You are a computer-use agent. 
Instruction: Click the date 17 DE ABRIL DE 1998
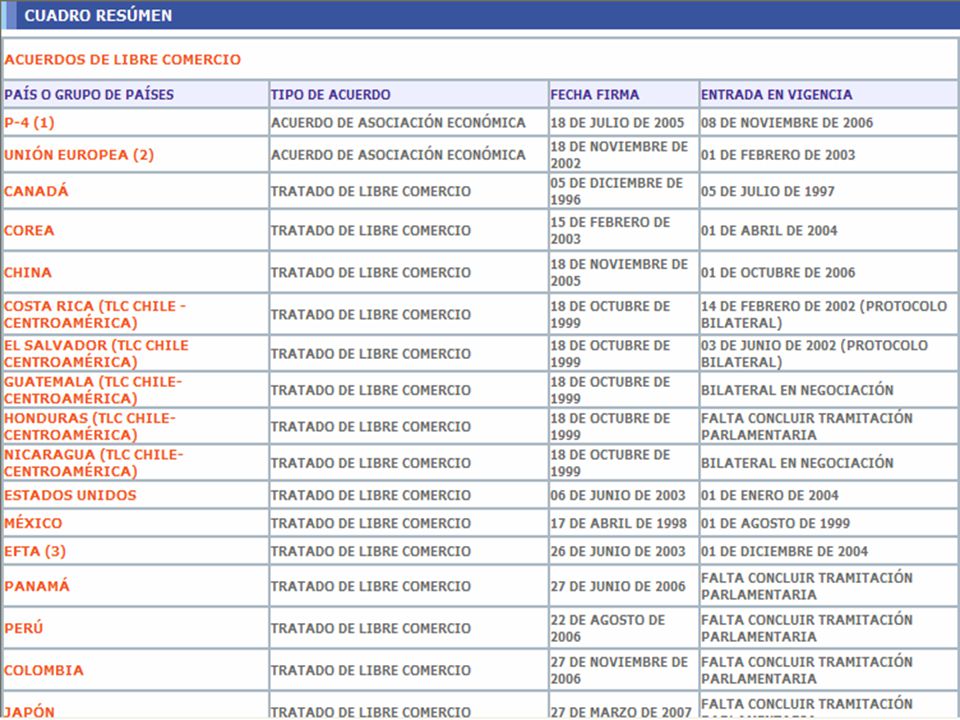(618, 523)
